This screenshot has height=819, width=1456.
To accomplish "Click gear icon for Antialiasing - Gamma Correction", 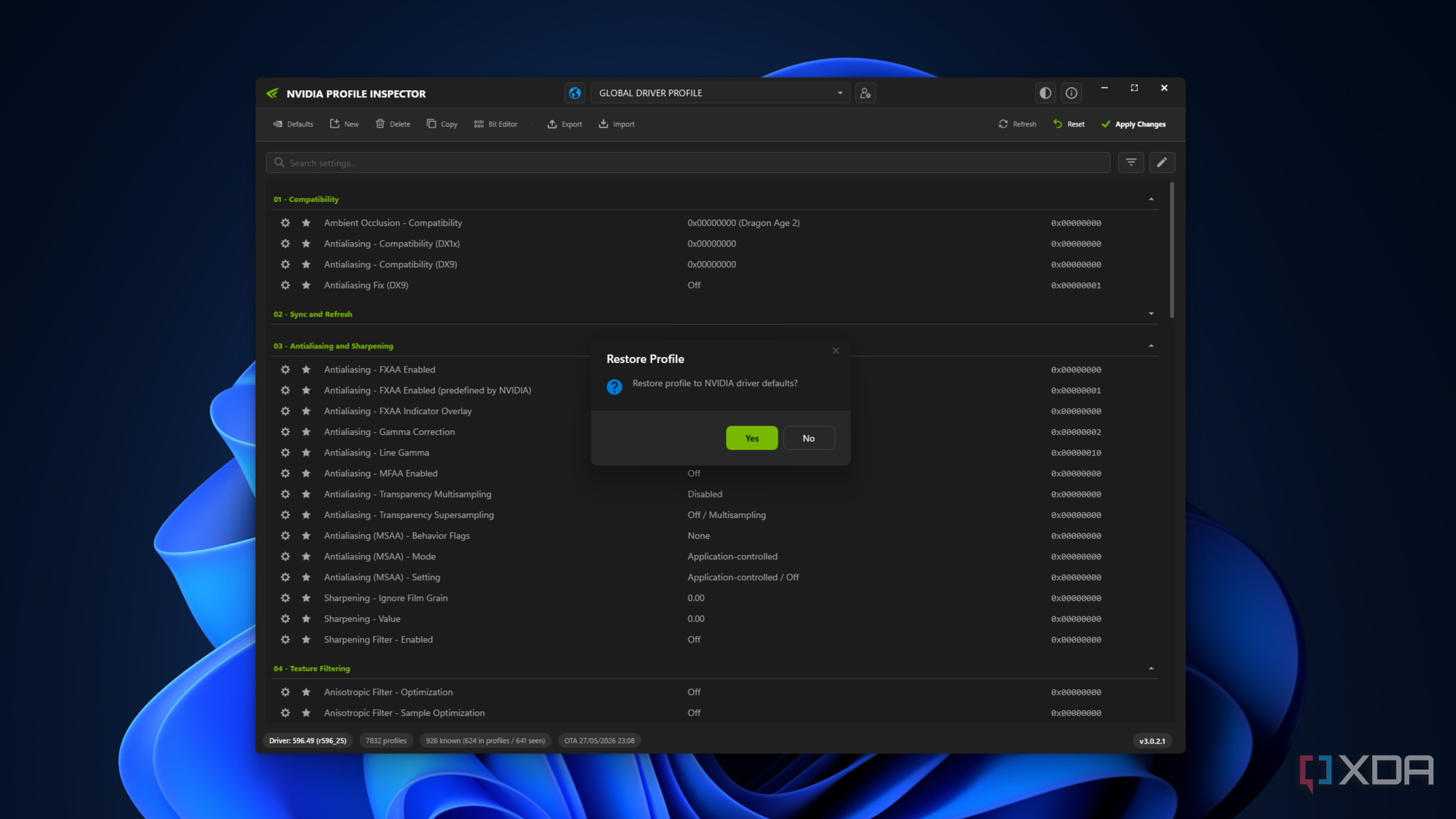I will click(285, 432).
